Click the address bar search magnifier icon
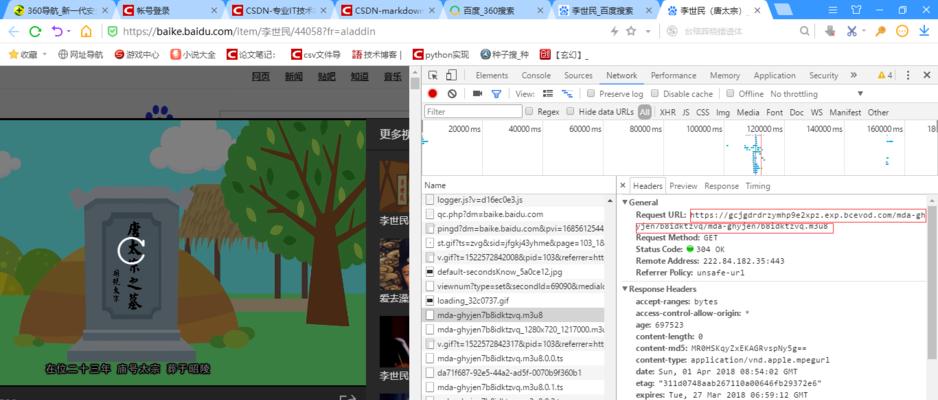 point(805,31)
